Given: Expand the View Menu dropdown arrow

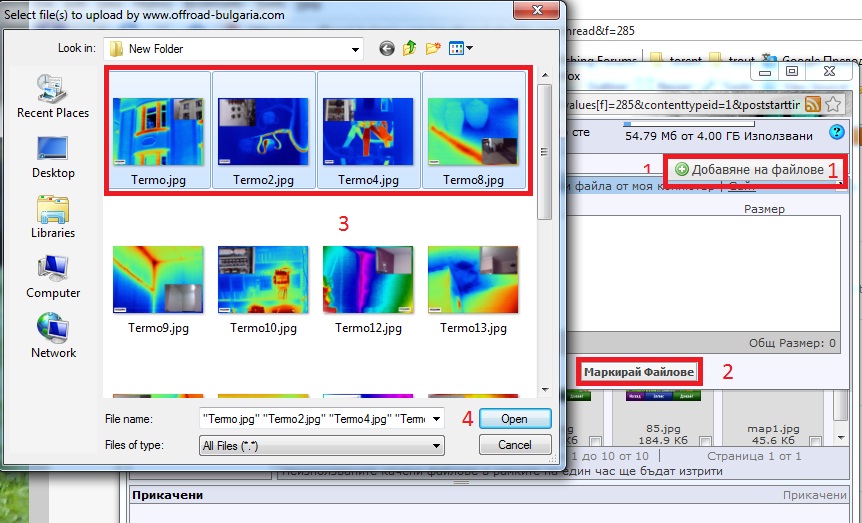Looking at the screenshot, I should pos(469,48).
